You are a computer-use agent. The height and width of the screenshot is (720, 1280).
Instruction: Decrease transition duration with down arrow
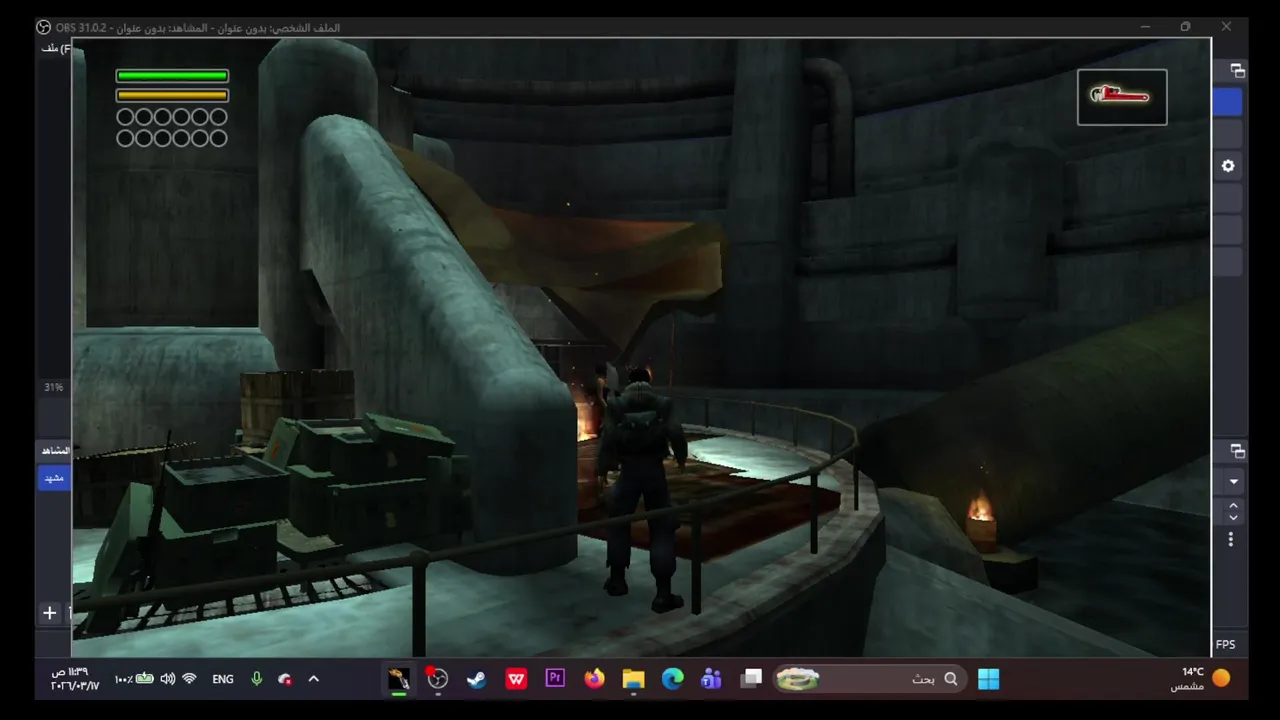(x=1233, y=518)
